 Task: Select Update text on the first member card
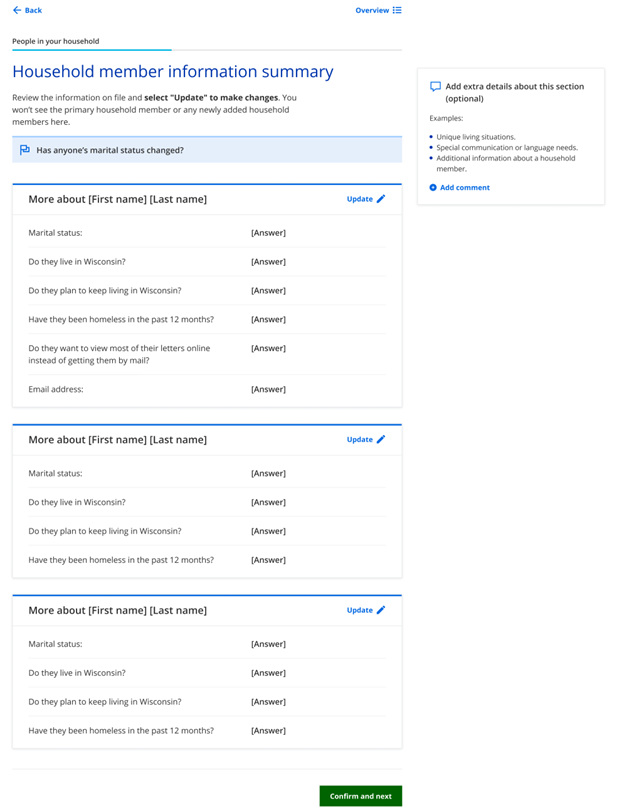pos(359,199)
